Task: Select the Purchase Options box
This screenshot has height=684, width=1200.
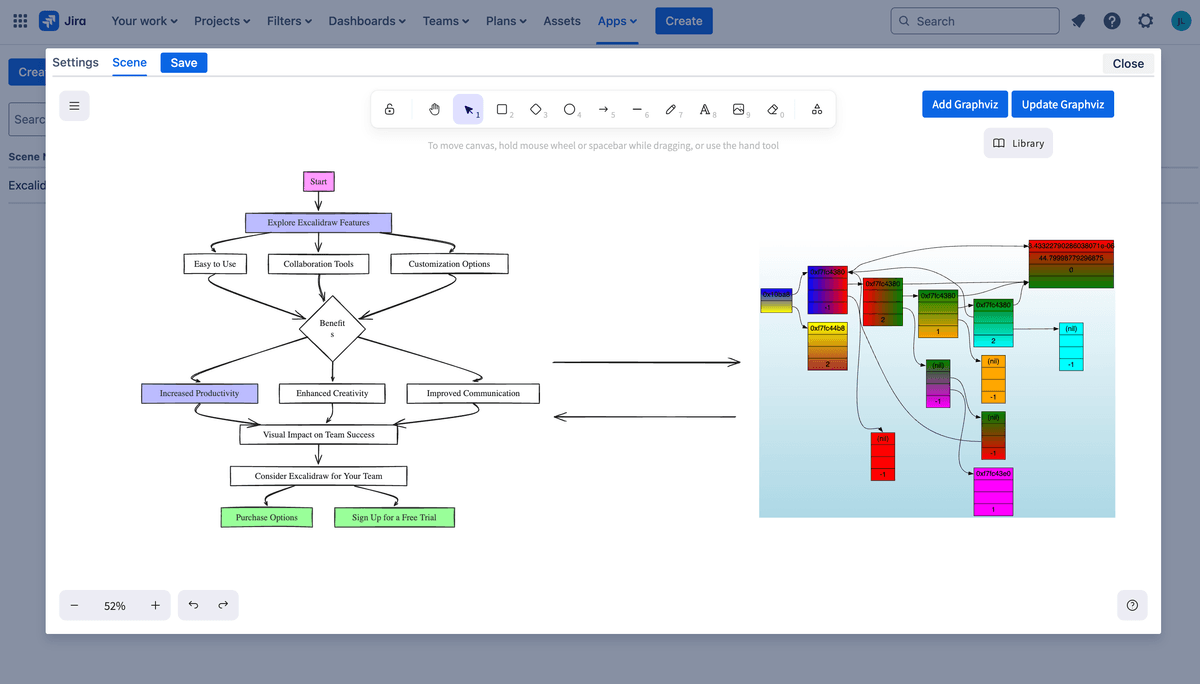Action: (266, 517)
